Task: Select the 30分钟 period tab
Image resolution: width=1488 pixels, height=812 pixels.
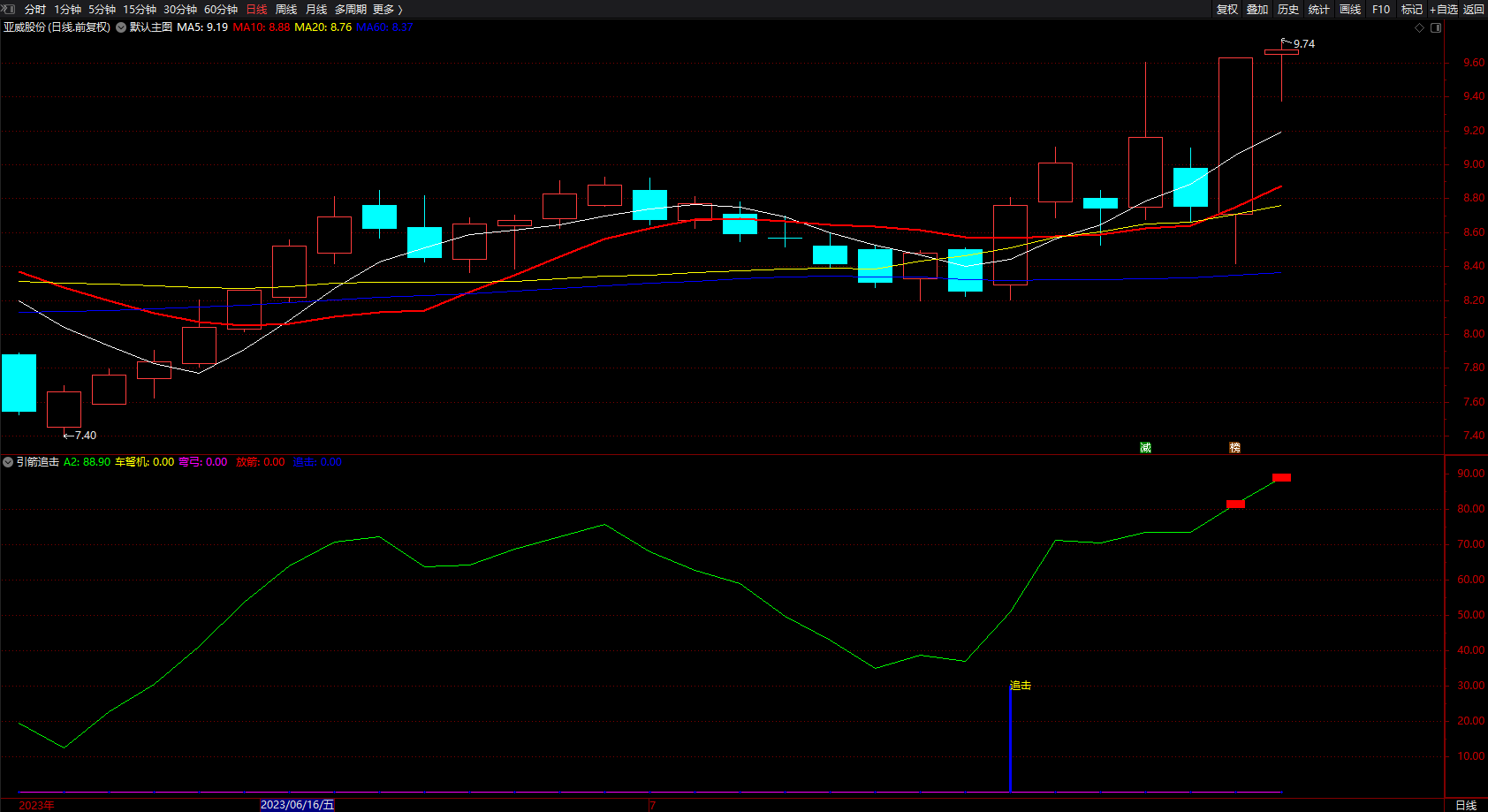Action: pyautogui.click(x=180, y=9)
